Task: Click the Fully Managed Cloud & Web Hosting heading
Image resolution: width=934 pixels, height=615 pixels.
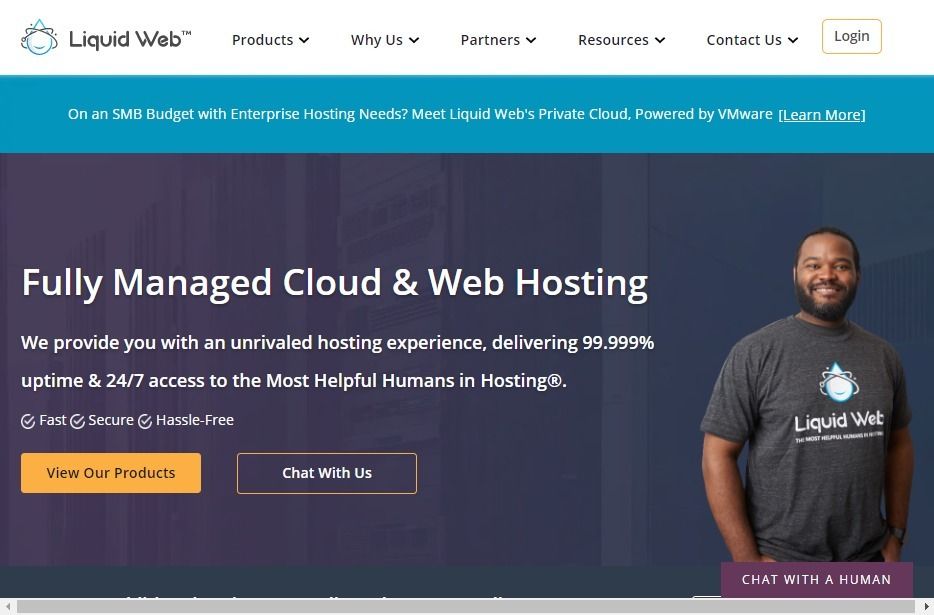Action: coord(335,283)
